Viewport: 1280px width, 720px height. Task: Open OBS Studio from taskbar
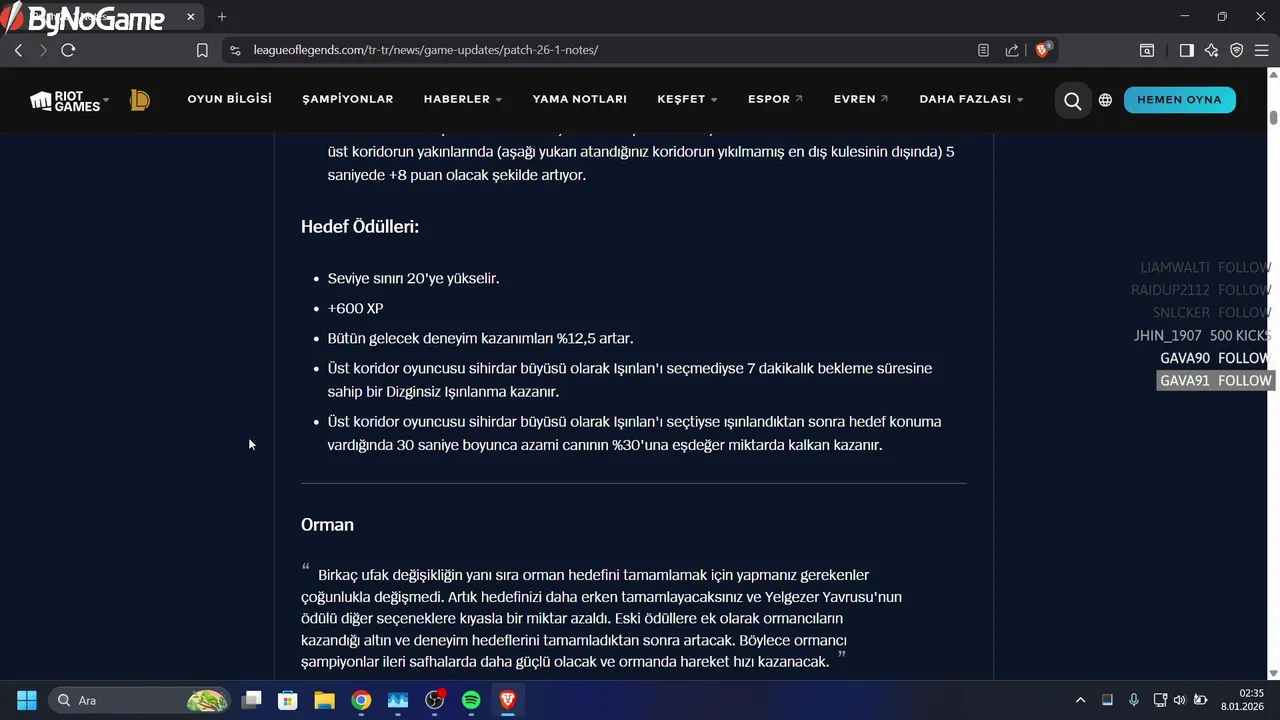click(x=435, y=700)
